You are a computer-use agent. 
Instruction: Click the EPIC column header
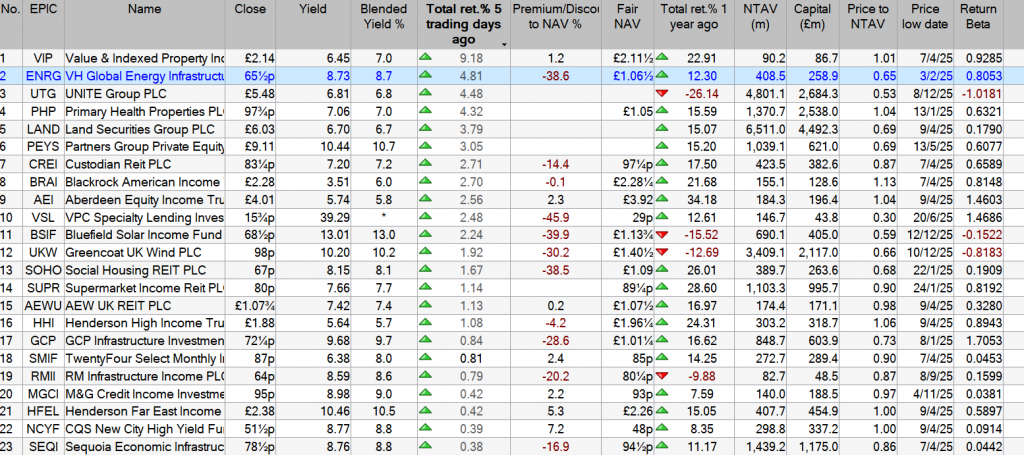[x=44, y=10]
